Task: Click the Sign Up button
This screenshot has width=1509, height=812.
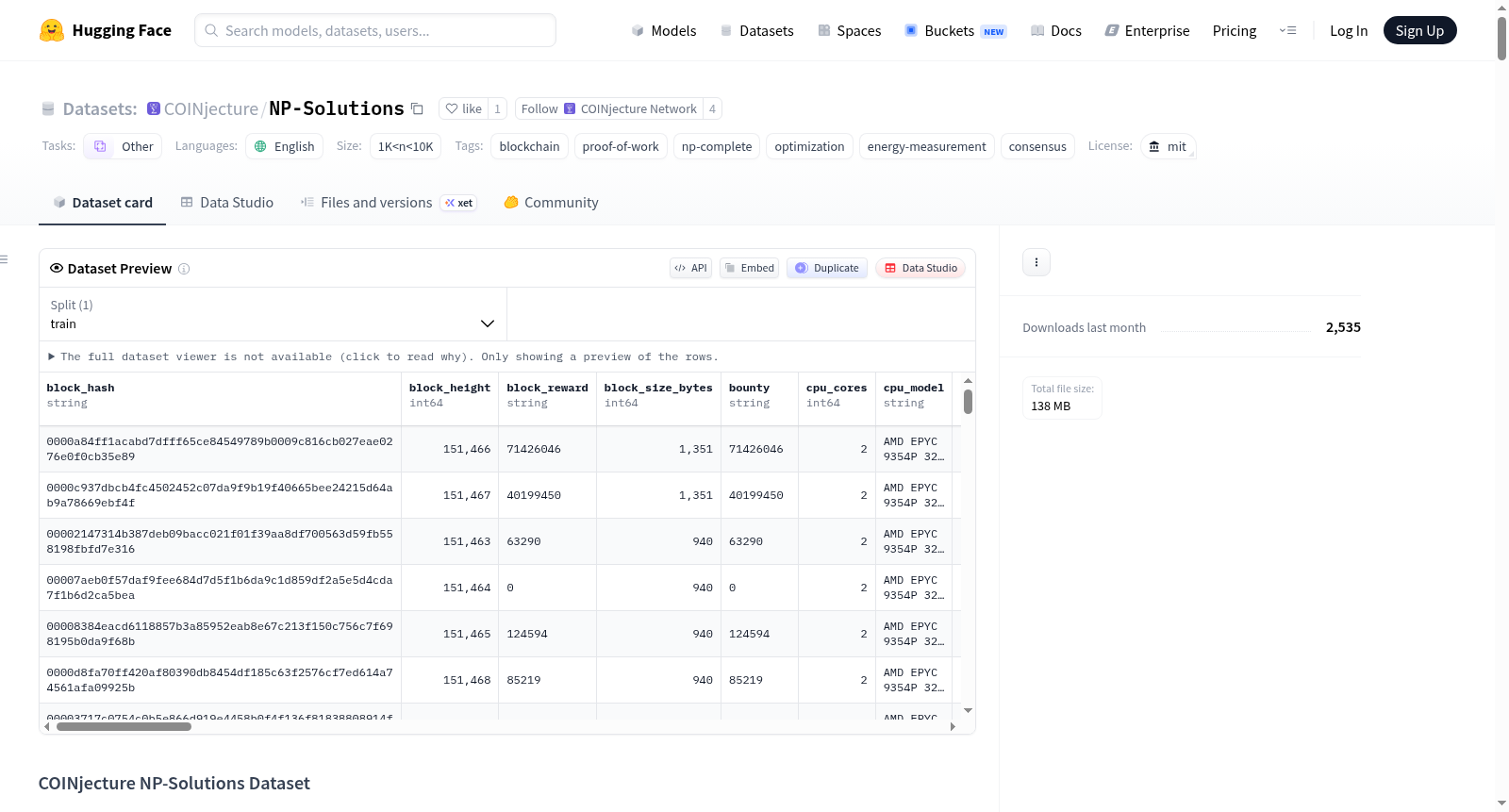Action: click(x=1419, y=30)
